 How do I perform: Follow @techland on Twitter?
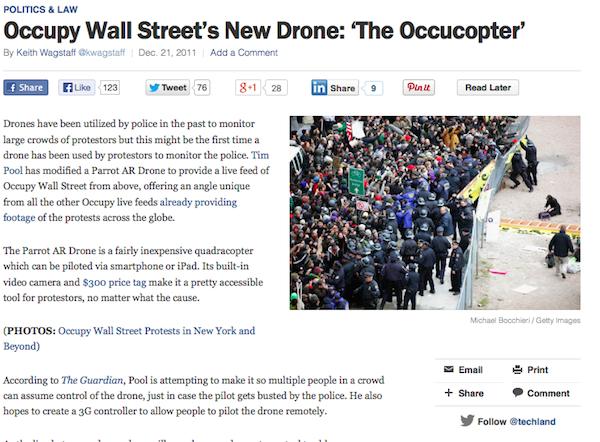coord(508,421)
